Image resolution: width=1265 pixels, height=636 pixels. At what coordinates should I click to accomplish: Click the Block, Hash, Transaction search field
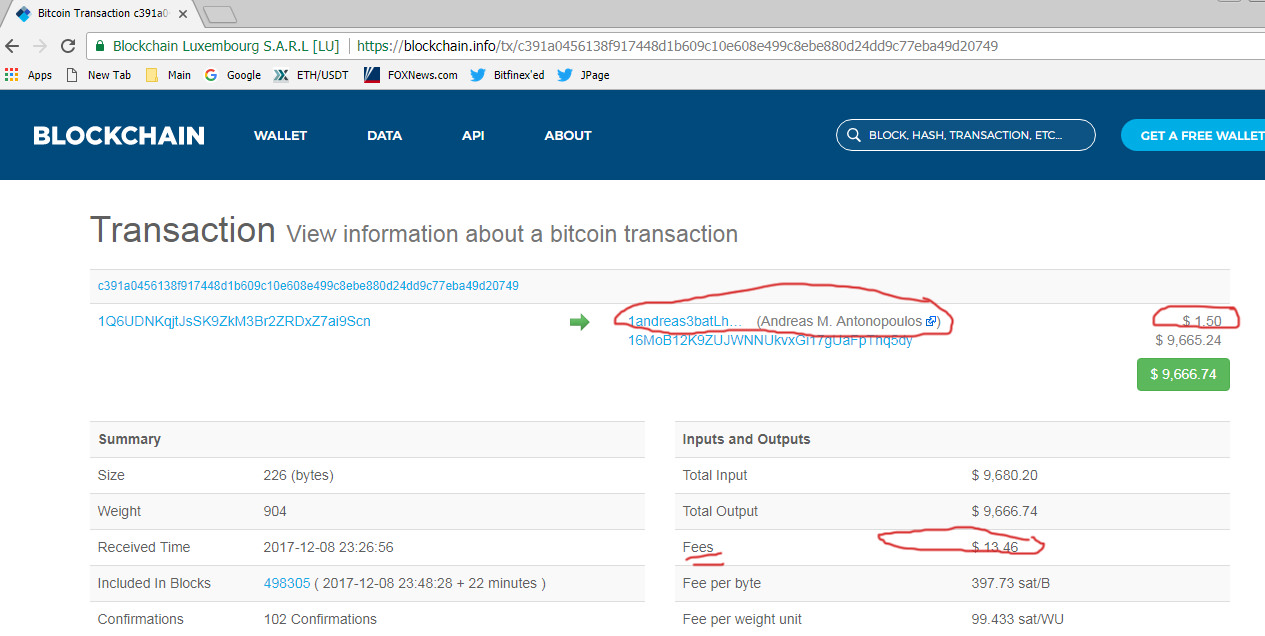tap(966, 135)
